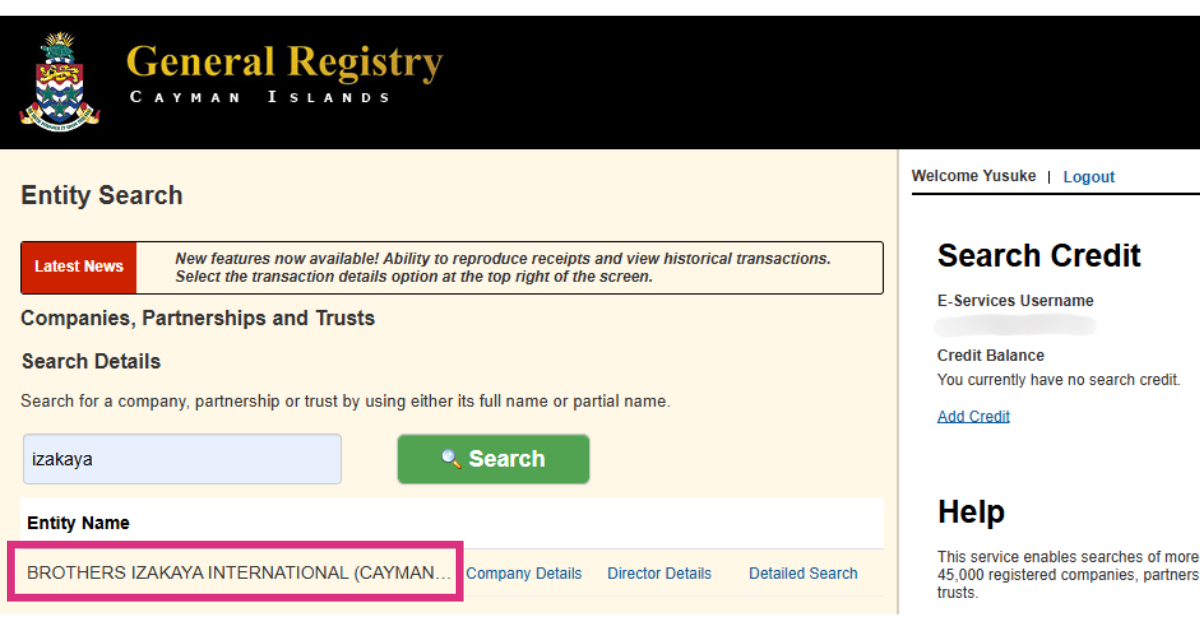The height and width of the screenshot is (630, 1200).
Task: Focus the search box containing izakaya
Action: pyautogui.click(x=182, y=459)
